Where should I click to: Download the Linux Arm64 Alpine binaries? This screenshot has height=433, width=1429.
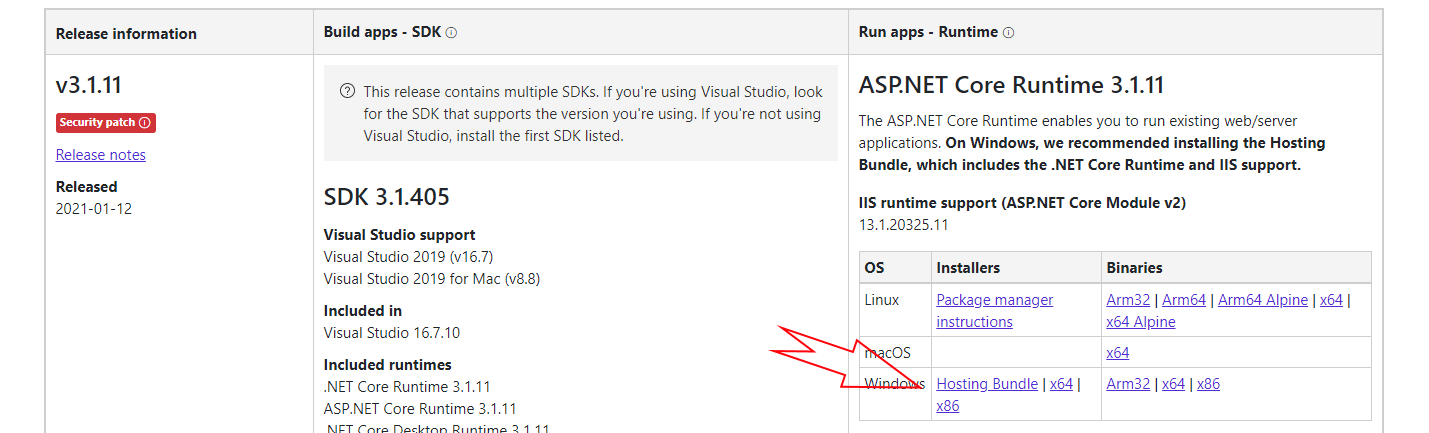coord(1263,300)
